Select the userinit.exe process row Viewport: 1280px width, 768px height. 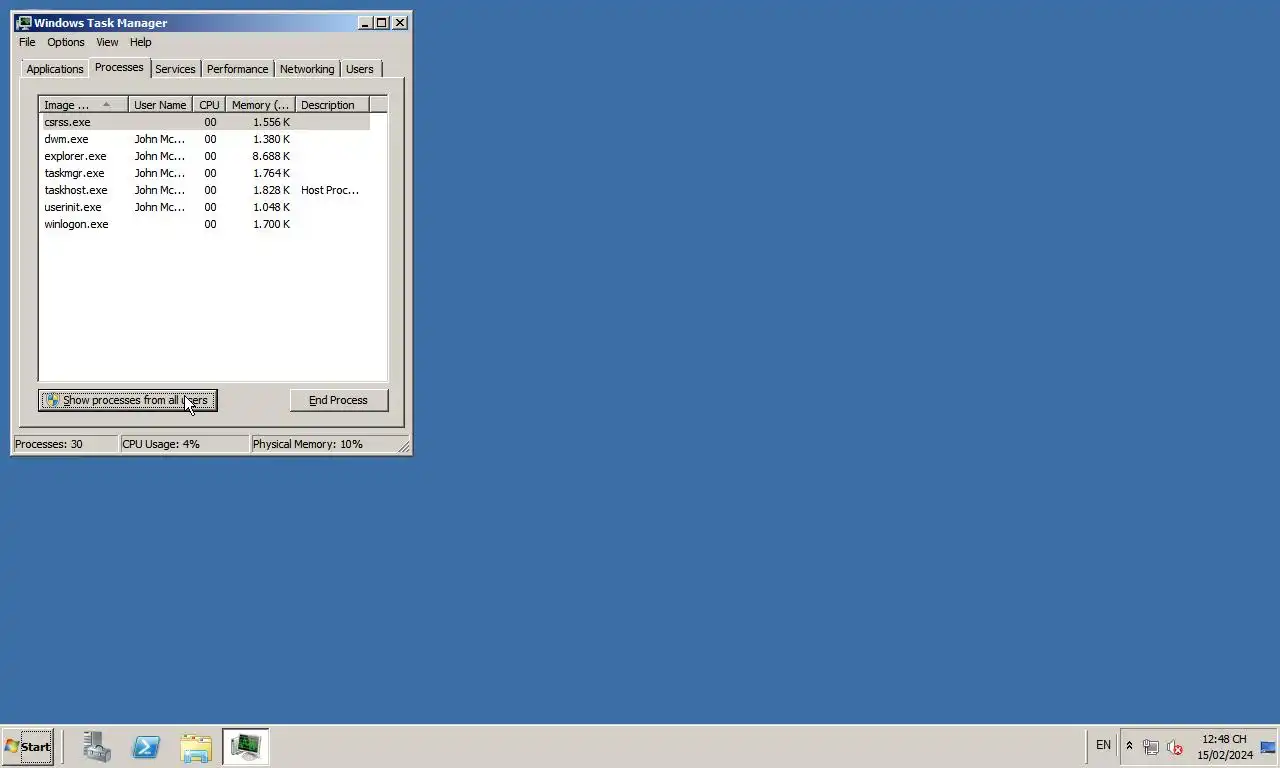pyautogui.click(x=204, y=207)
